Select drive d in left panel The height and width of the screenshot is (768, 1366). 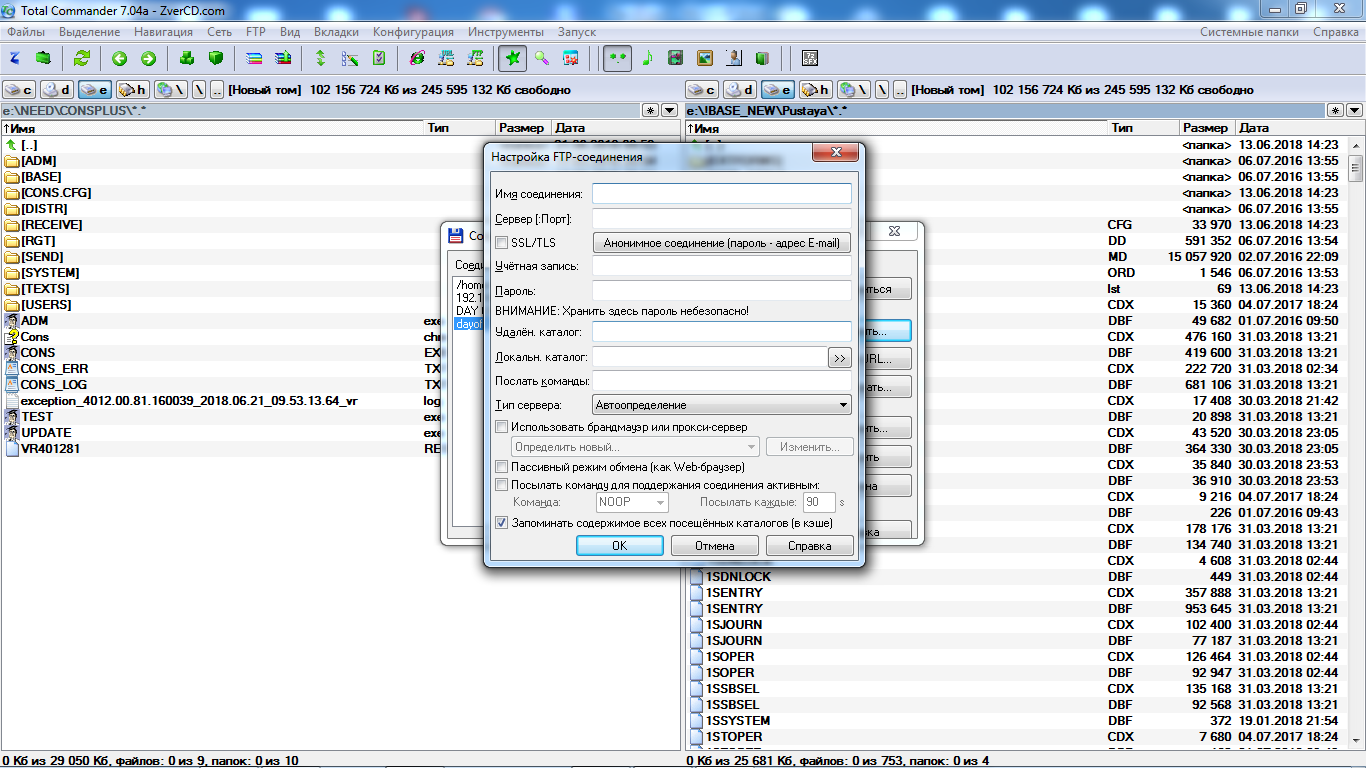click(x=56, y=89)
